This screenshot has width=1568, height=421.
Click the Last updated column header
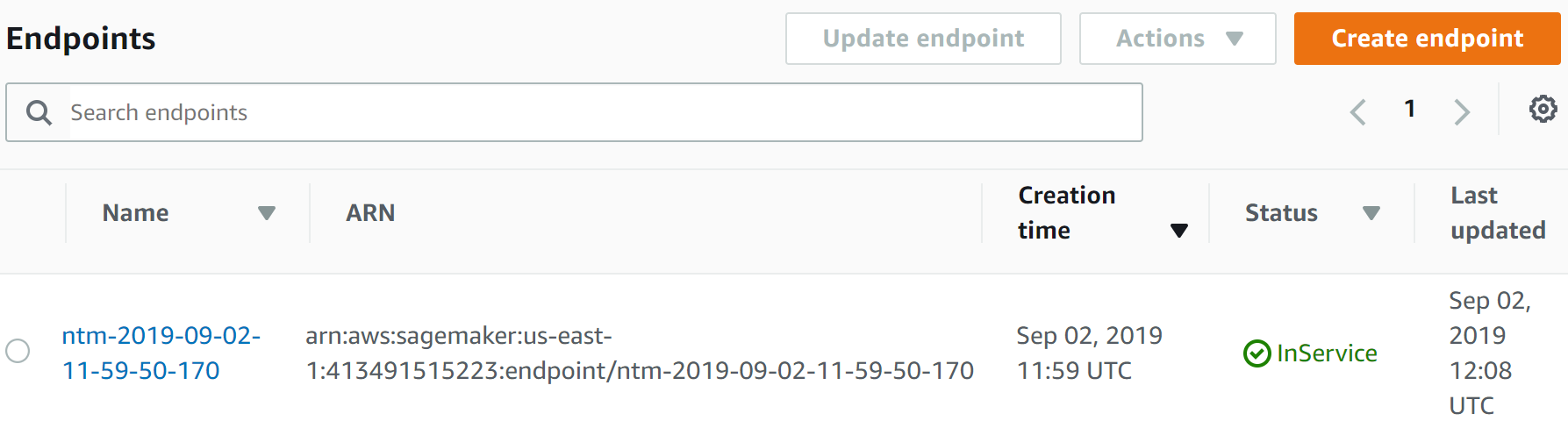click(1498, 213)
